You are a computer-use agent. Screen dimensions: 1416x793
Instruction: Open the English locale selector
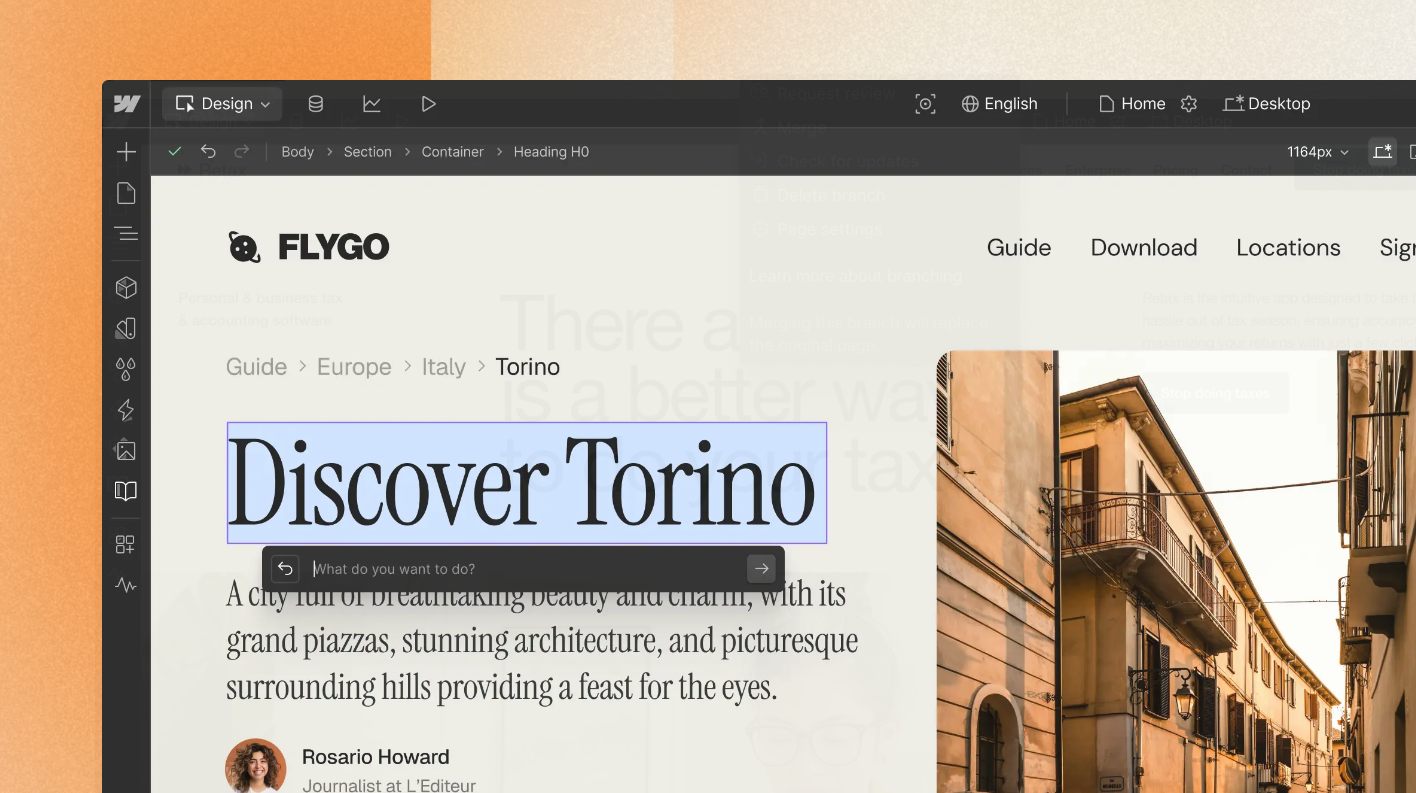(999, 104)
